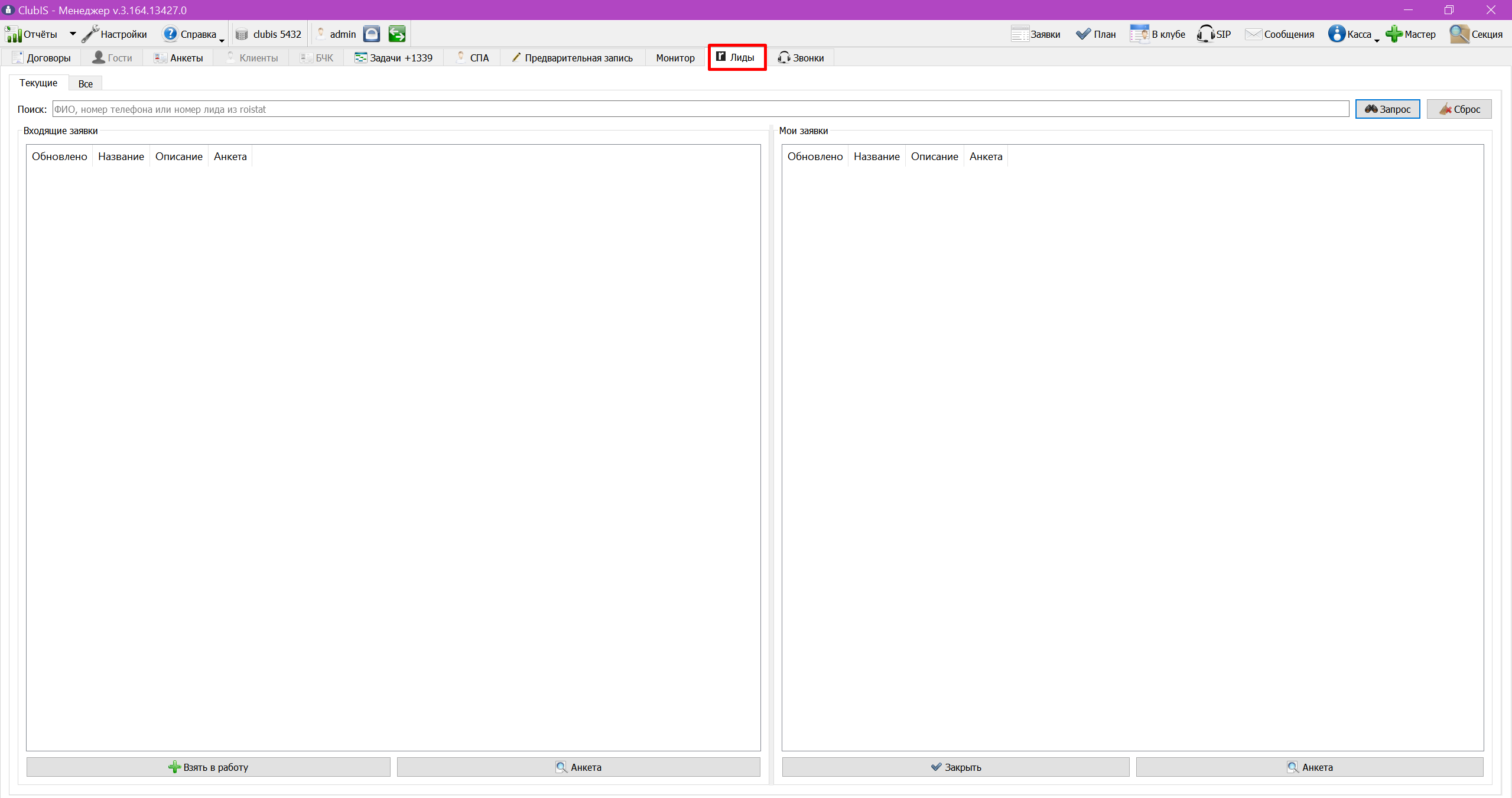This screenshot has width=1512, height=798.
Task: Sort Входящие заявки by Название column
Action: click(x=121, y=157)
